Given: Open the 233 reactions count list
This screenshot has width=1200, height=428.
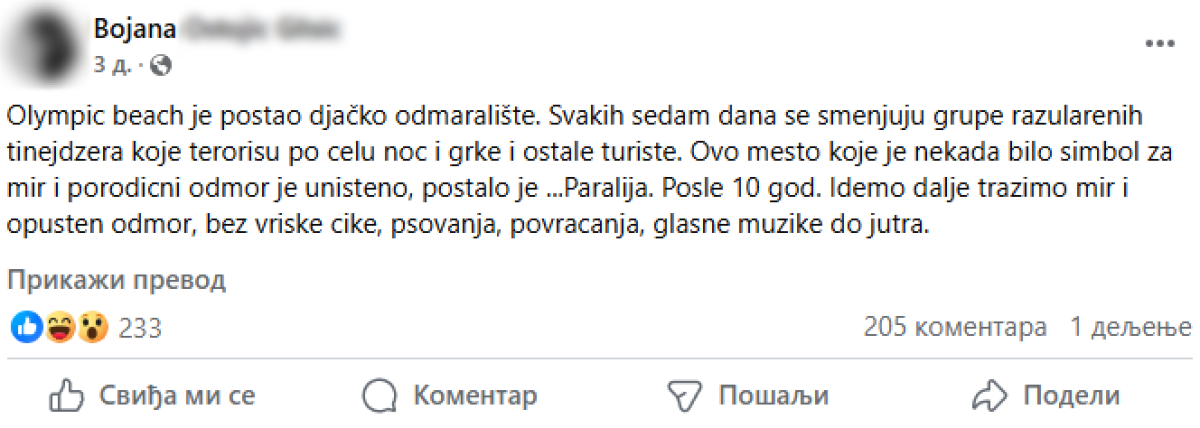Looking at the screenshot, I should tap(140, 328).
